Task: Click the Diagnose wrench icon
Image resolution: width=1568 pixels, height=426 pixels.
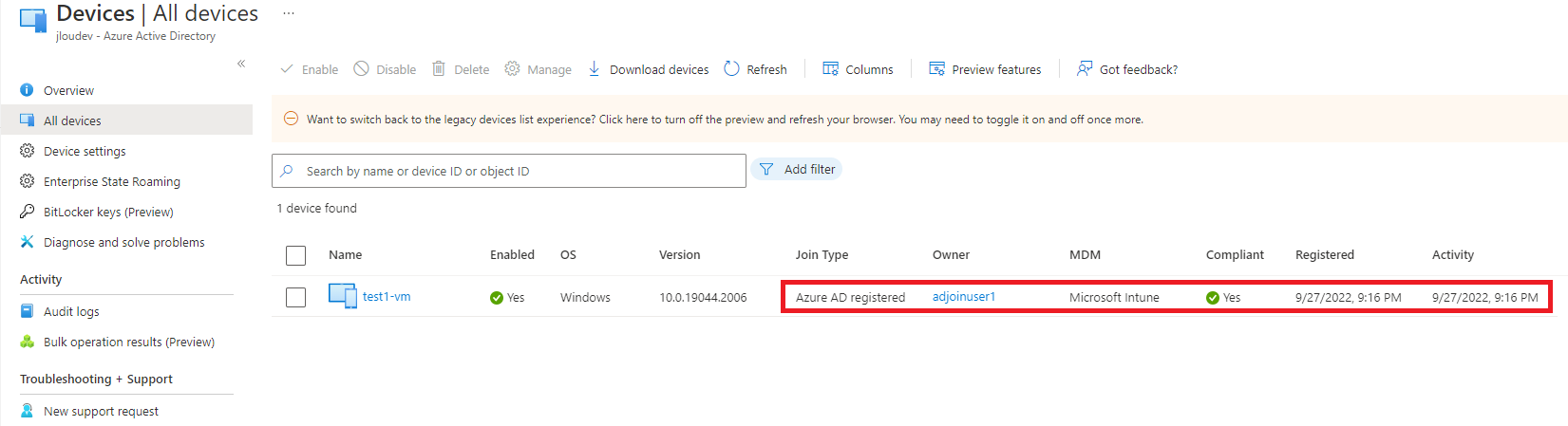Action: (x=27, y=242)
